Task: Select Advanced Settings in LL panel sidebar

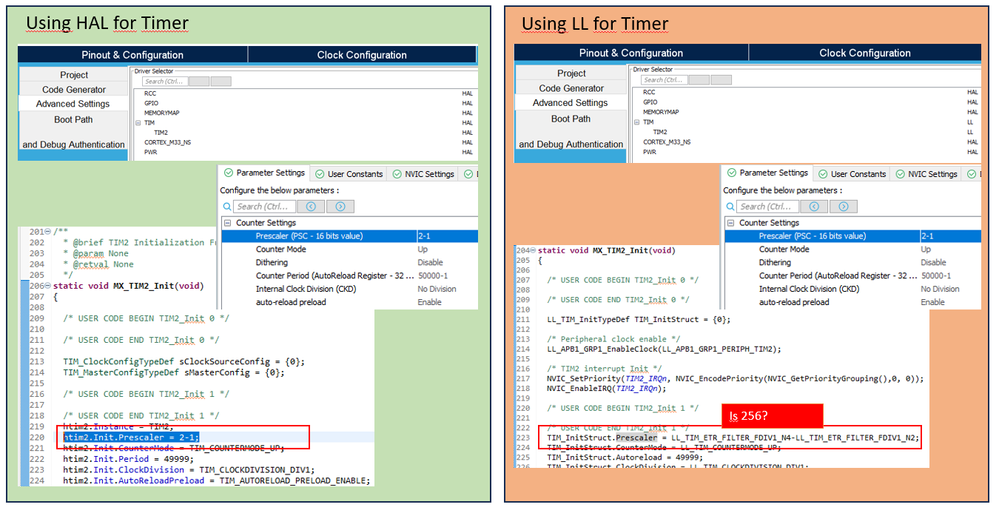Action: click(571, 103)
